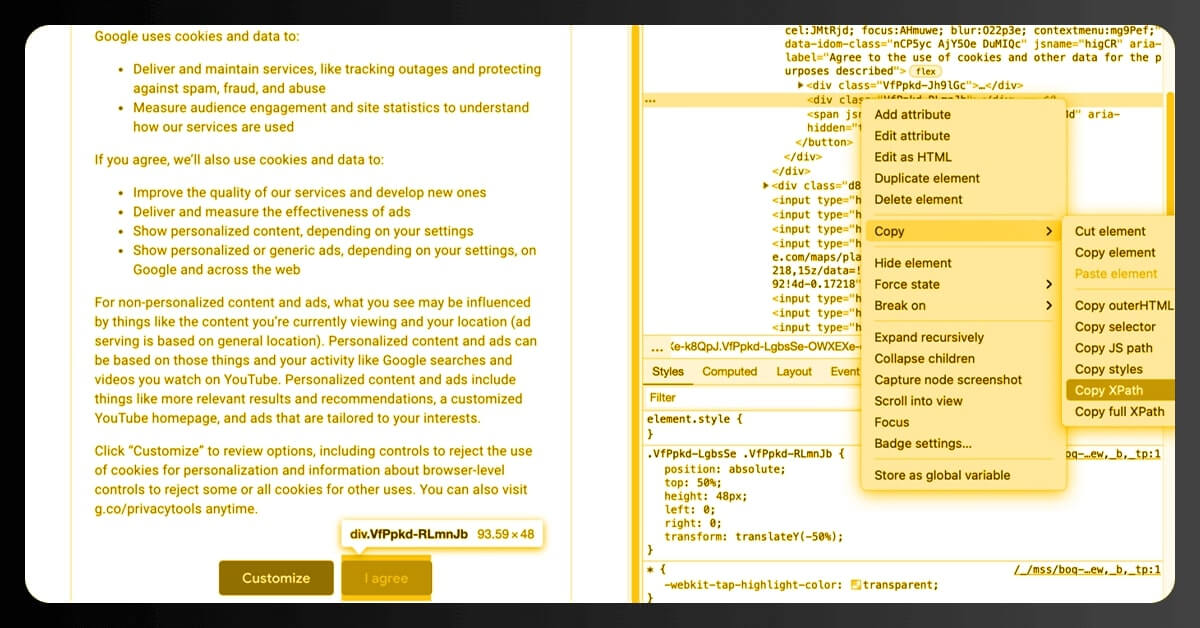Select Copy styles
1200x628 pixels.
pos(1108,369)
